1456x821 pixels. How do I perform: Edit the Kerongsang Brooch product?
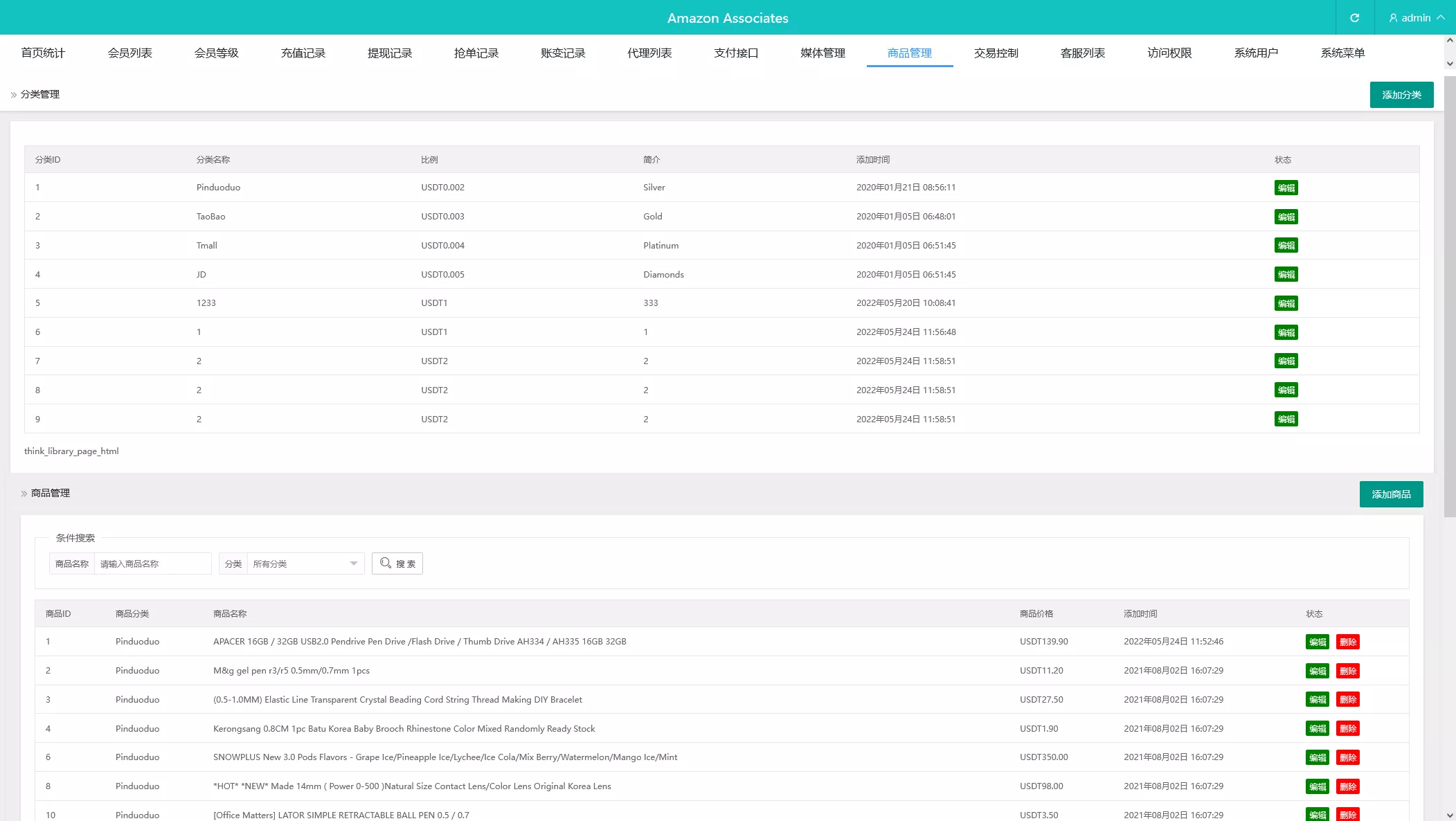[x=1317, y=728]
